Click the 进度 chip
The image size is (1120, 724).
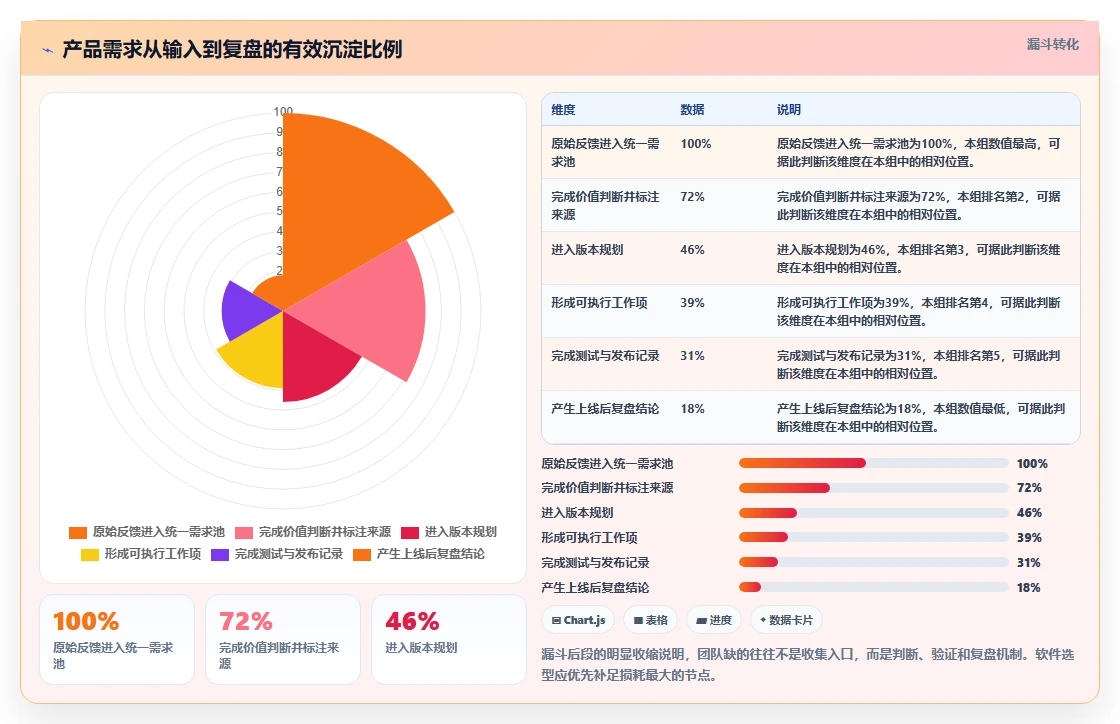714,620
